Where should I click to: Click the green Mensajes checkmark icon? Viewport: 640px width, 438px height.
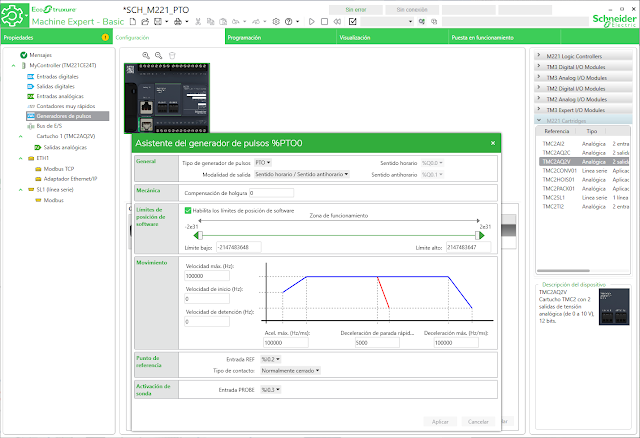[24, 55]
